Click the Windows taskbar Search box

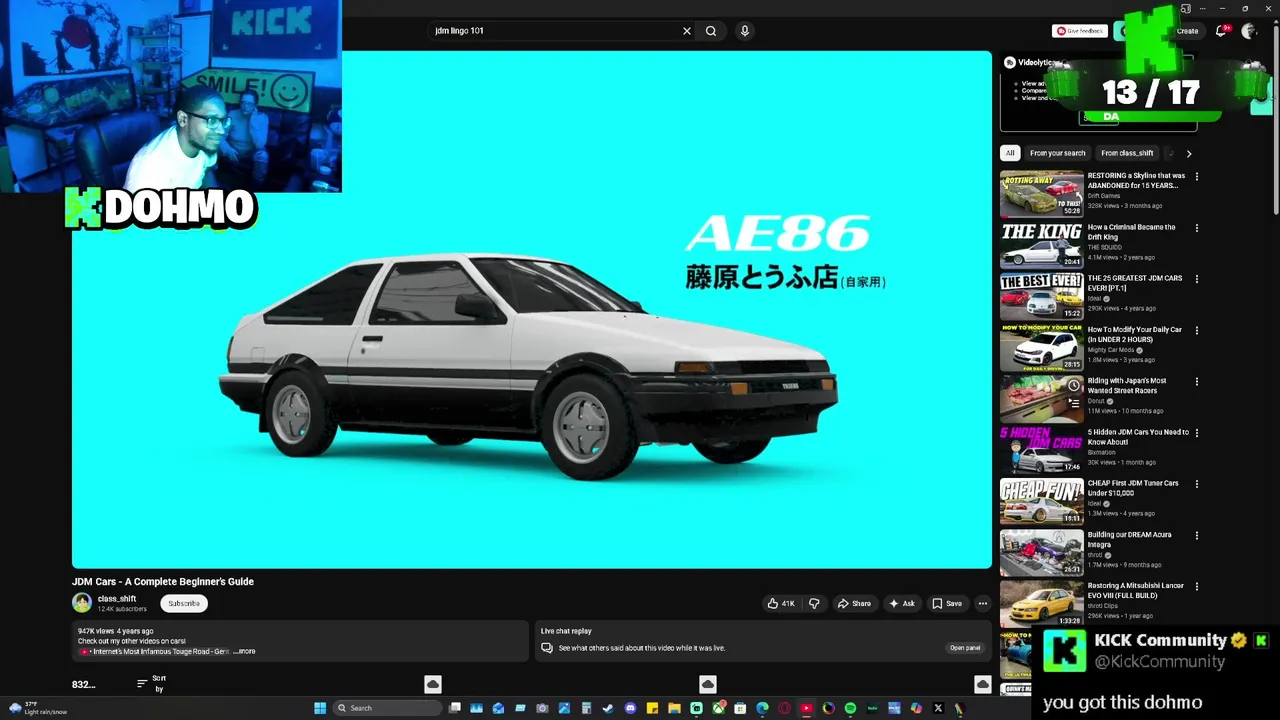[386, 708]
